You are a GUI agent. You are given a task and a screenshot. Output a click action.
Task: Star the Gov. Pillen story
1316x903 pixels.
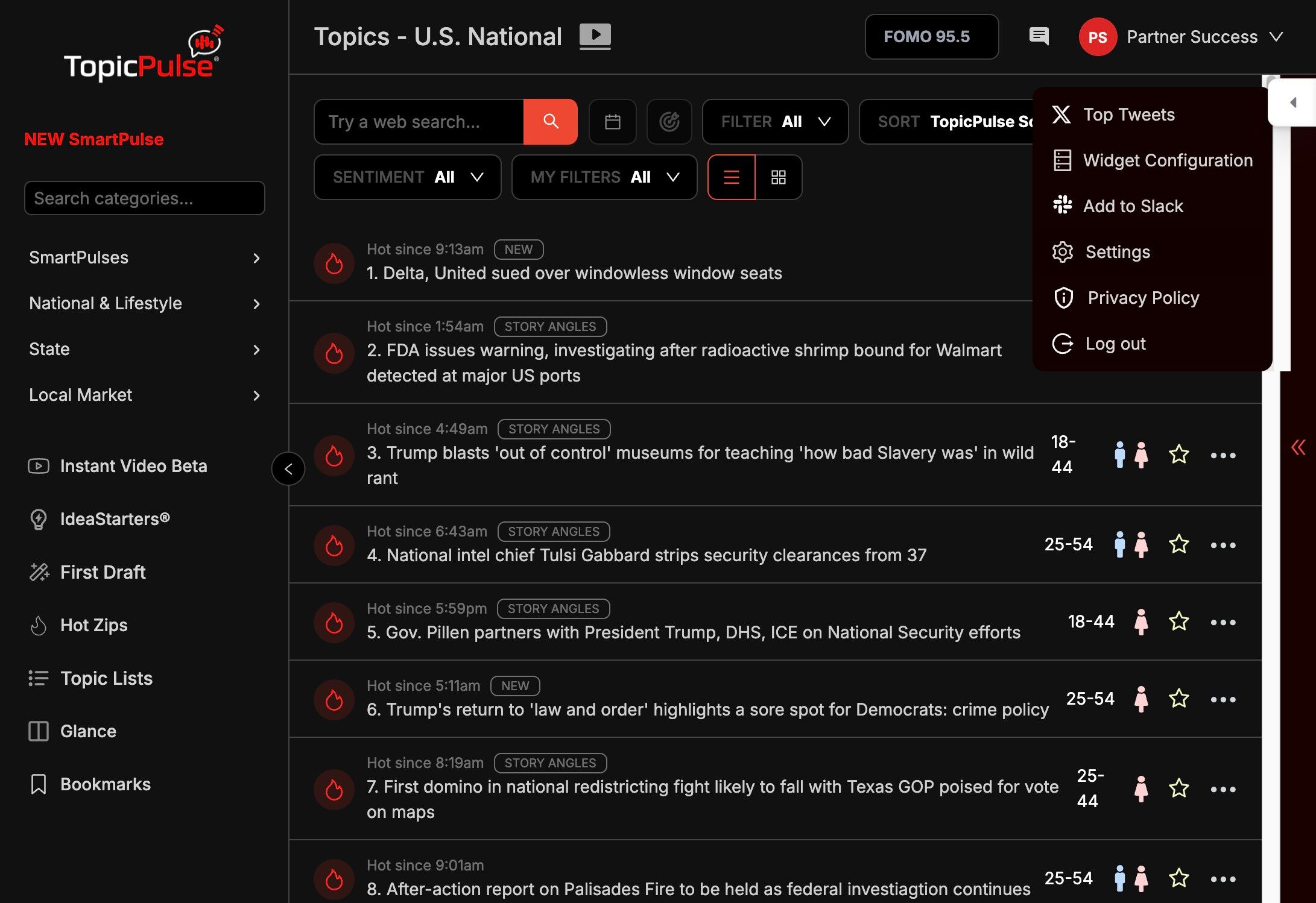pos(1178,621)
